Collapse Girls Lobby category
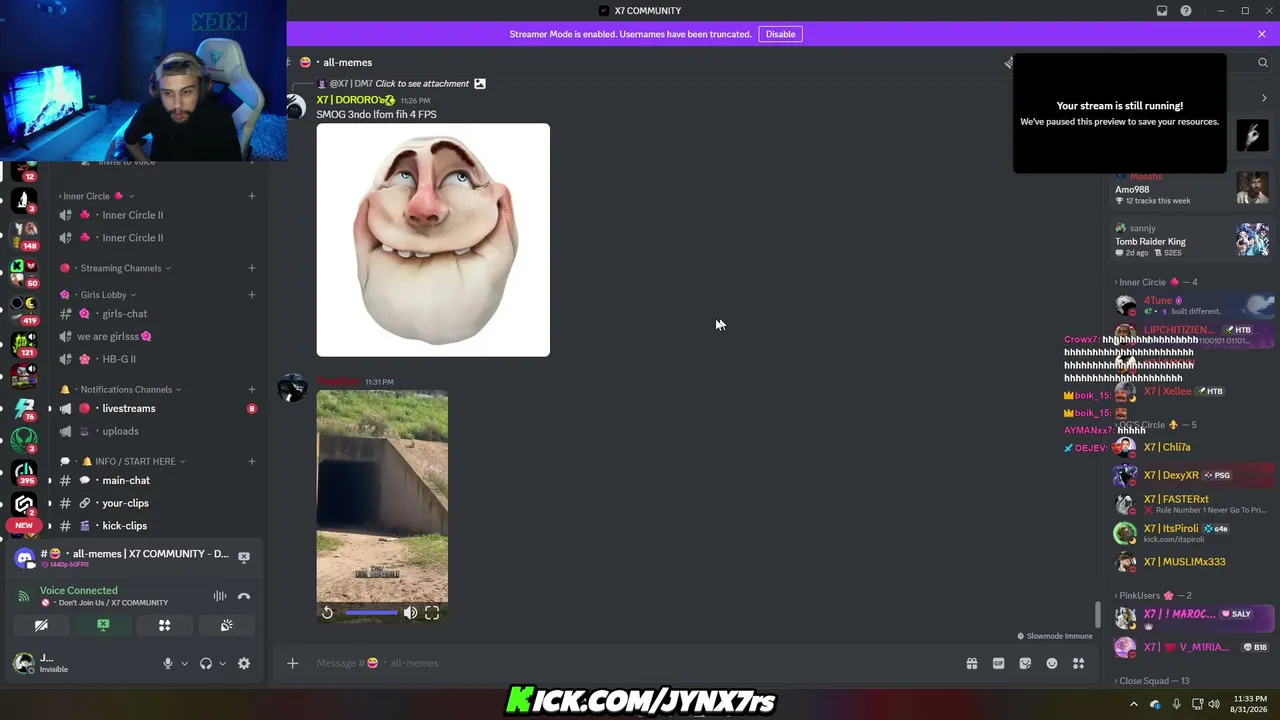This screenshot has width=1280, height=720. coord(103,295)
